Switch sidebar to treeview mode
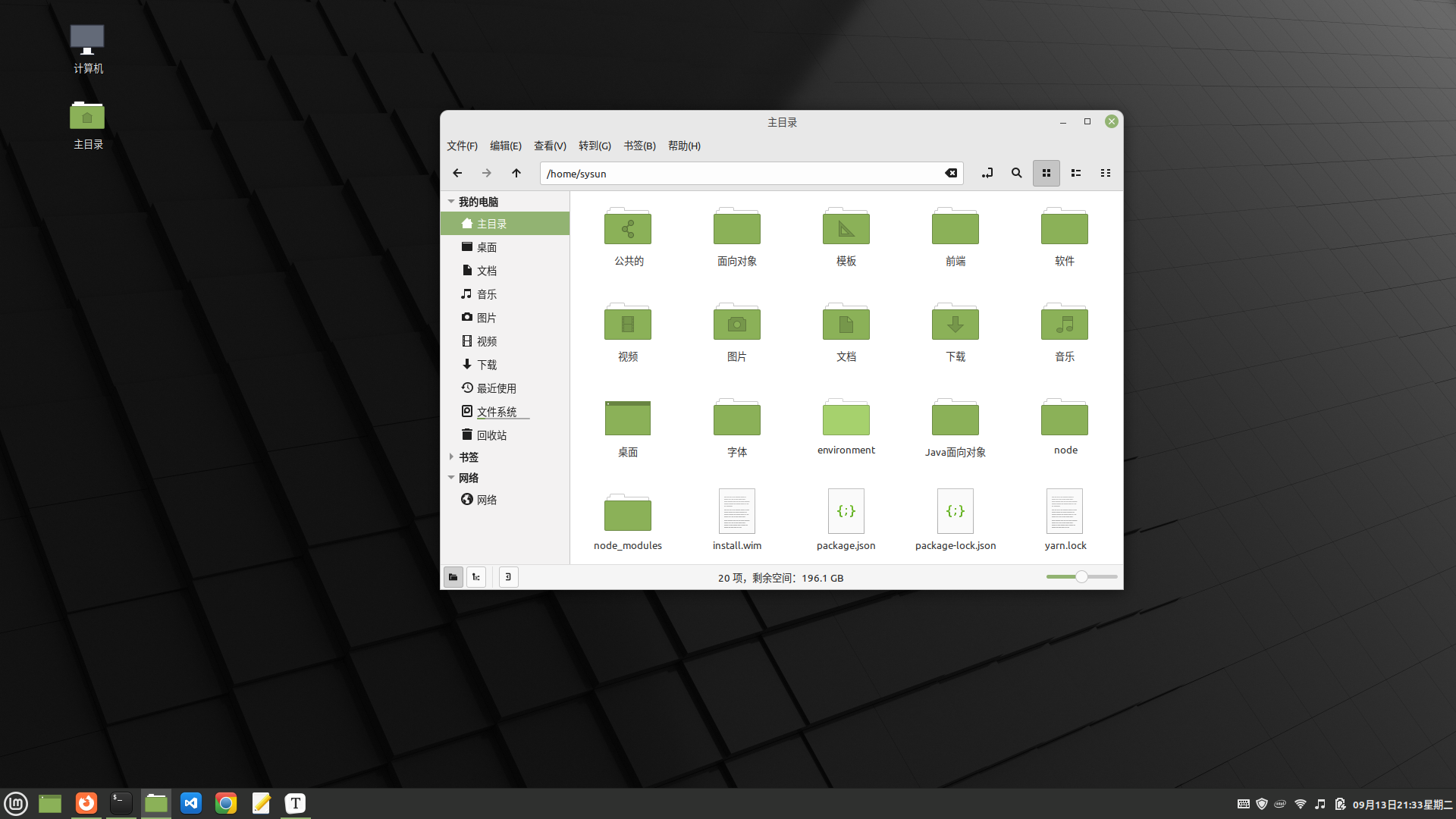This screenshot has width=1456, height=819. 476,576
